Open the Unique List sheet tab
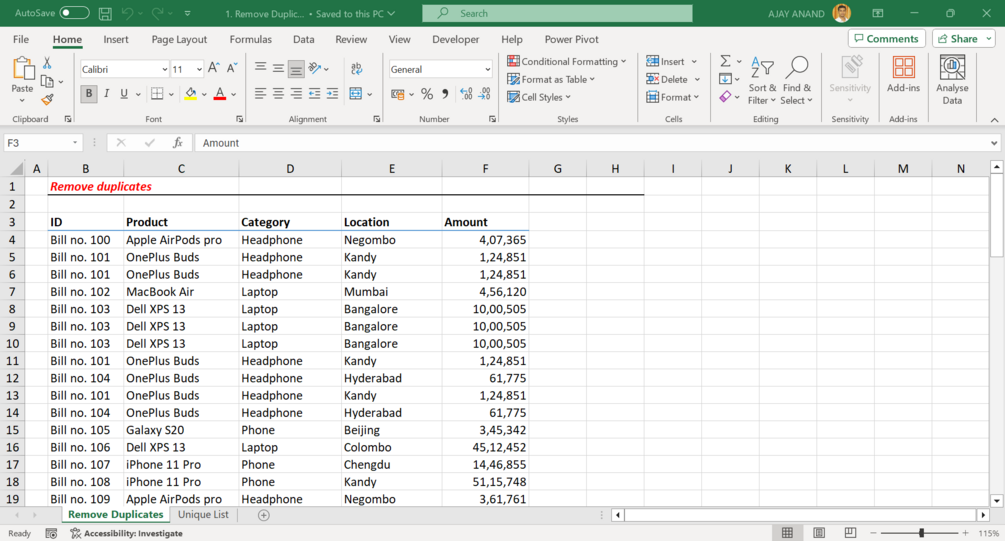This screenshot has height=541, width=1005. click(x=203, y=515)
